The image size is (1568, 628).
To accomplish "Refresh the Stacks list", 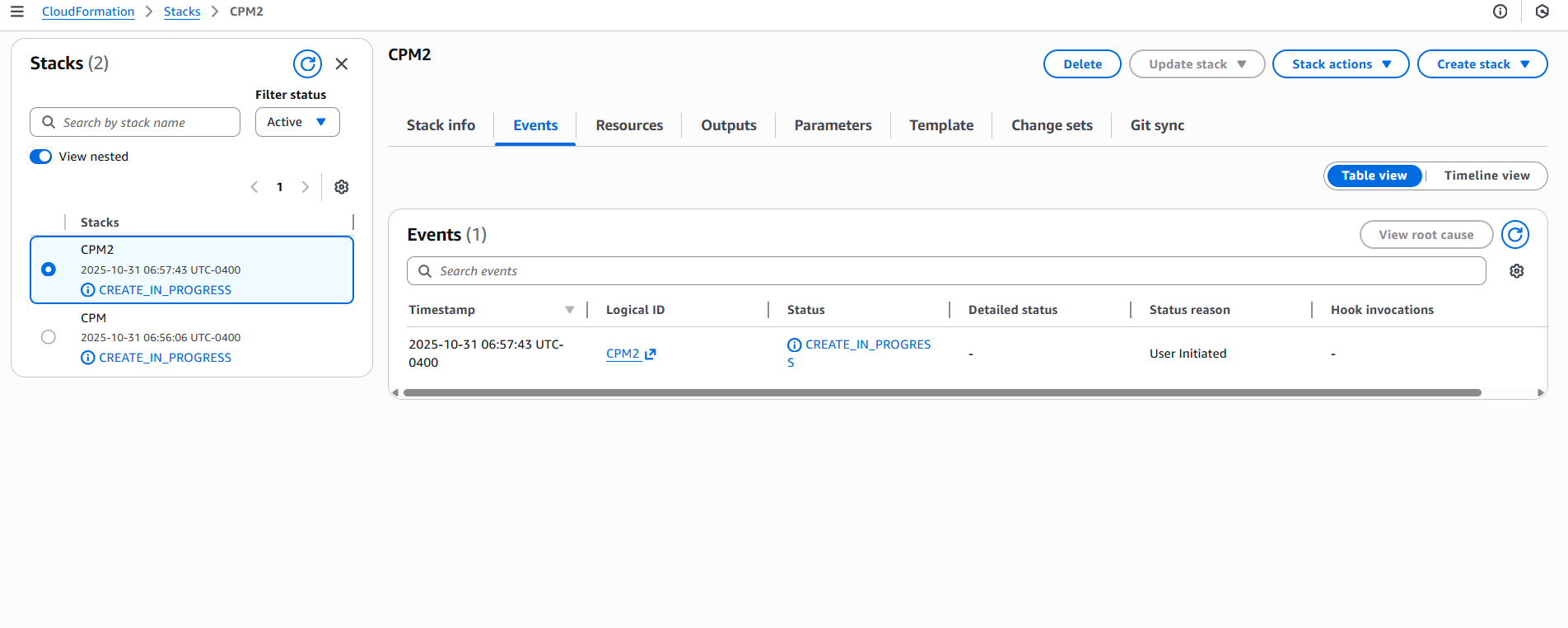I will pyautogui.click(x=307, y=63).
